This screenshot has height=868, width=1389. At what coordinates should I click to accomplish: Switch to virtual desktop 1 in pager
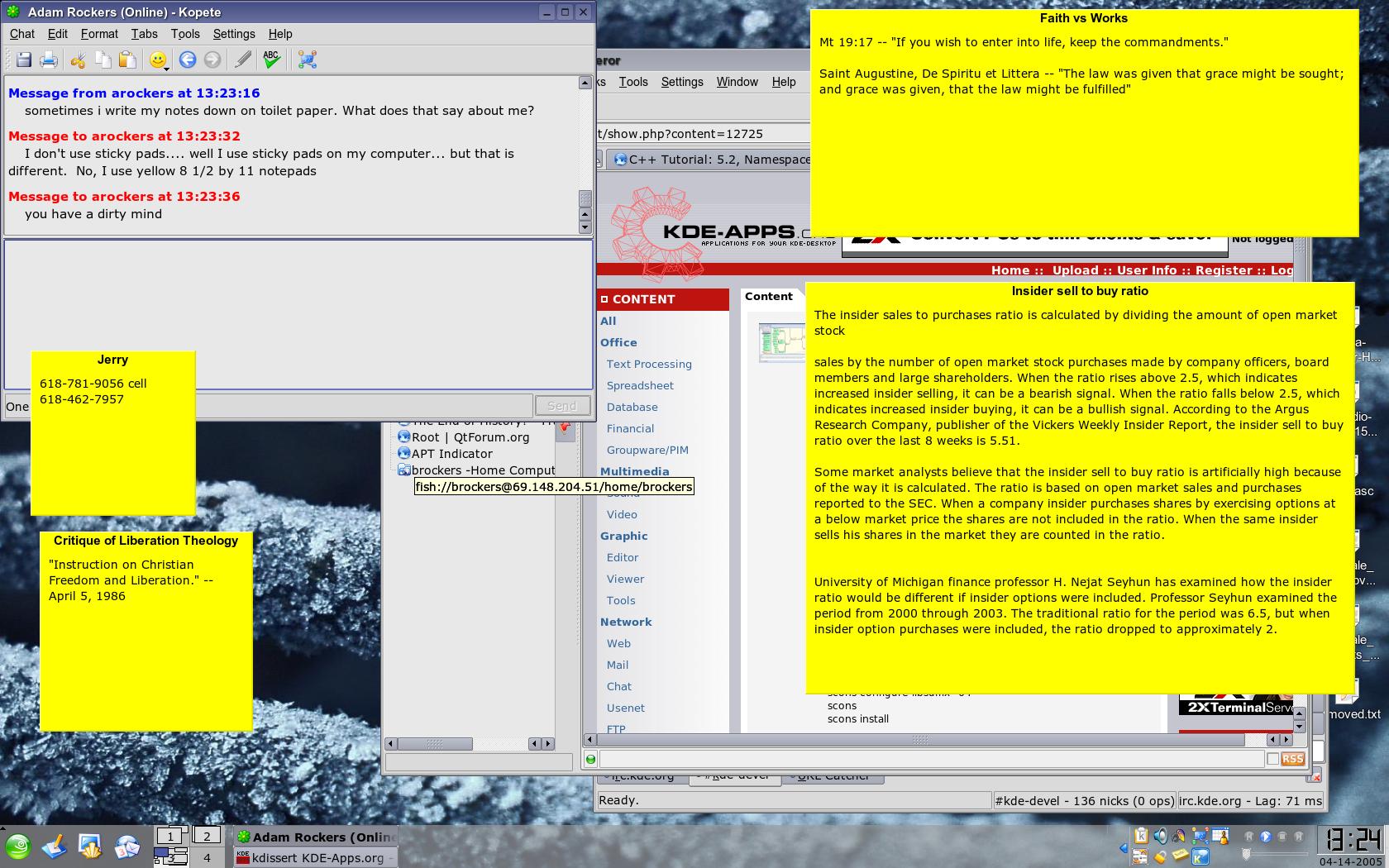click(x=170, y=836)
